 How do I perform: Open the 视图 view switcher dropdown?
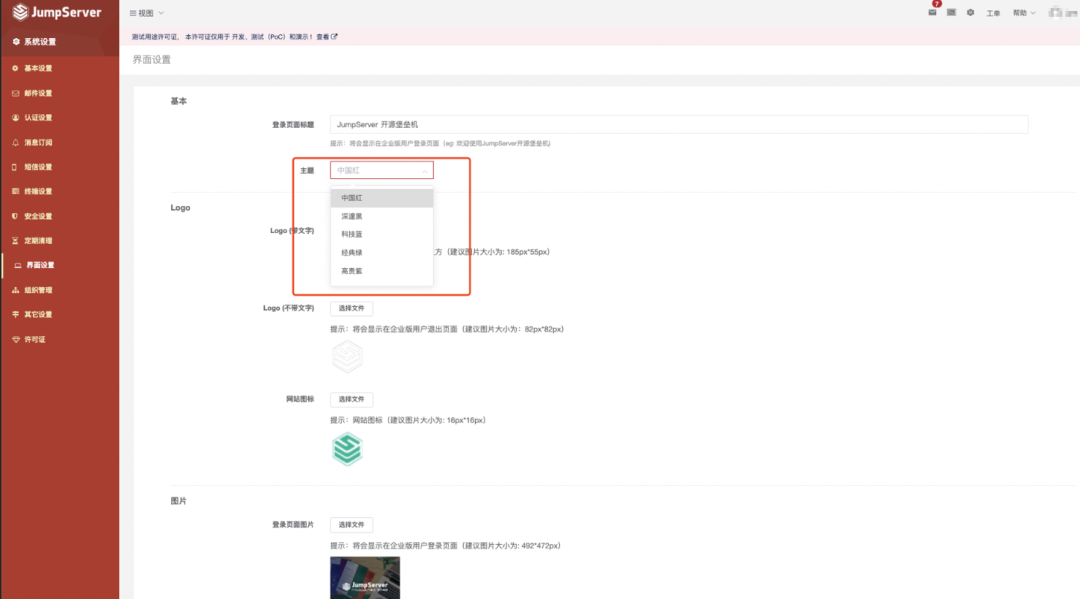pos(147,13)
